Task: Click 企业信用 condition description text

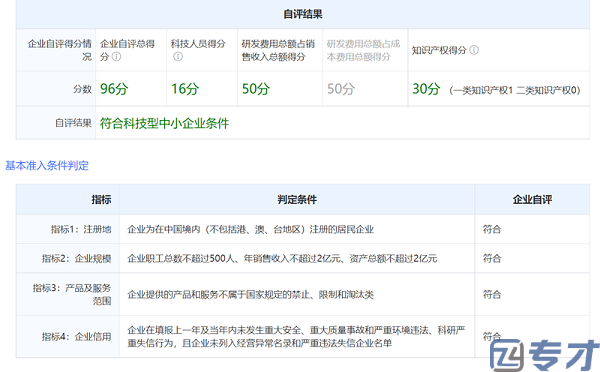Action: pyautogui.click(x=297, y=336)
